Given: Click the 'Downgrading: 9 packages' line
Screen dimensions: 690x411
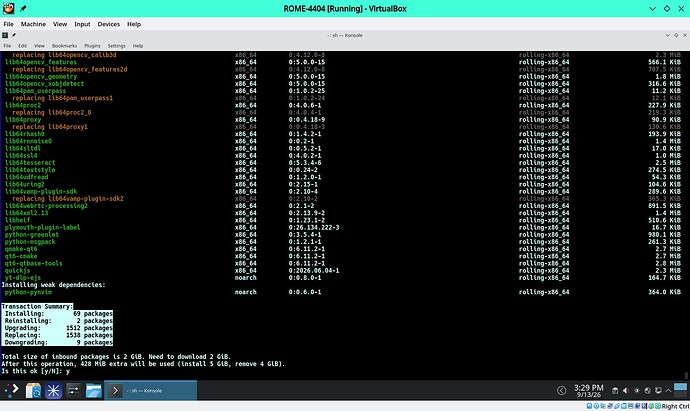Looking at the screenshot, I should tap(59, 342).
